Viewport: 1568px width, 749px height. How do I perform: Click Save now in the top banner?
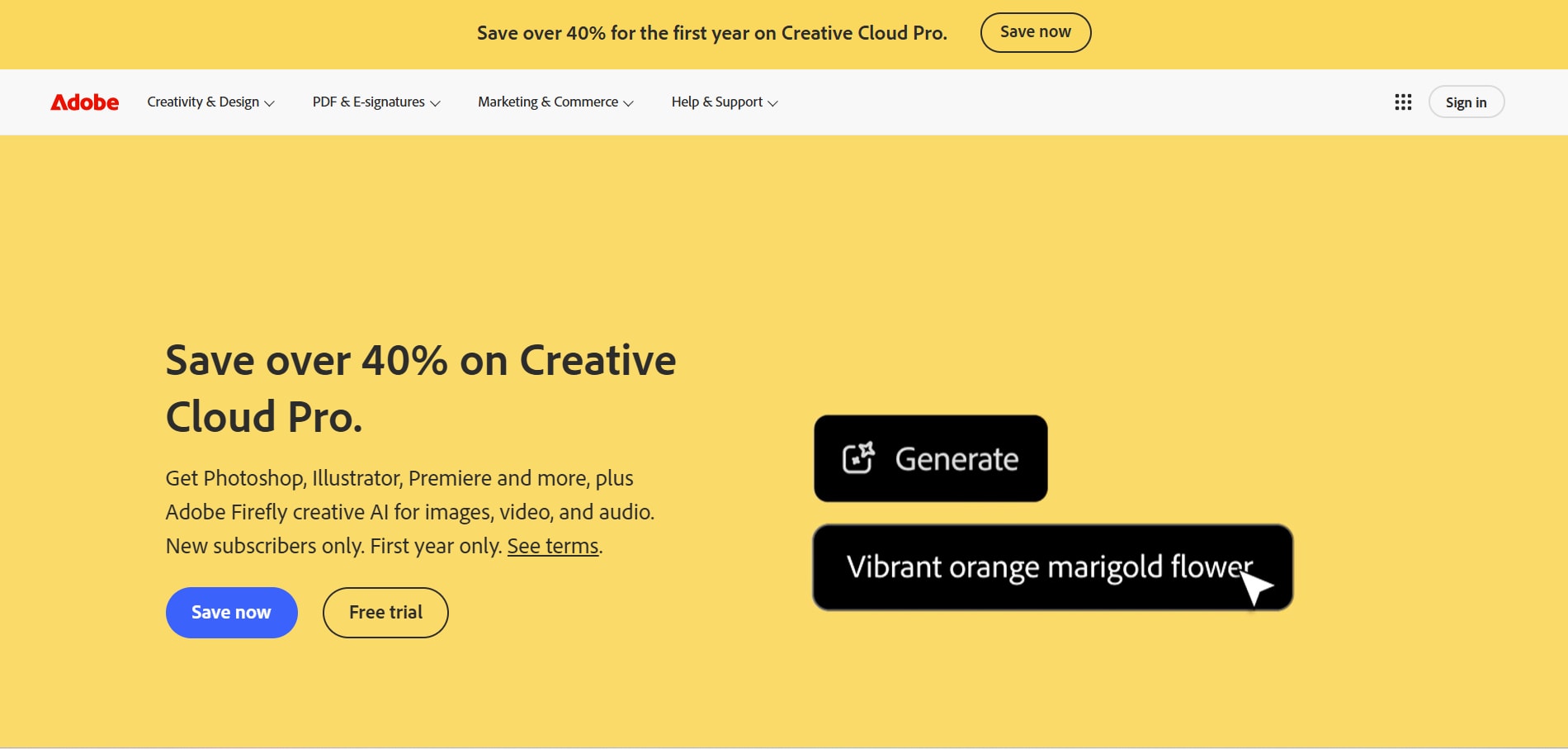point(1035,31)
